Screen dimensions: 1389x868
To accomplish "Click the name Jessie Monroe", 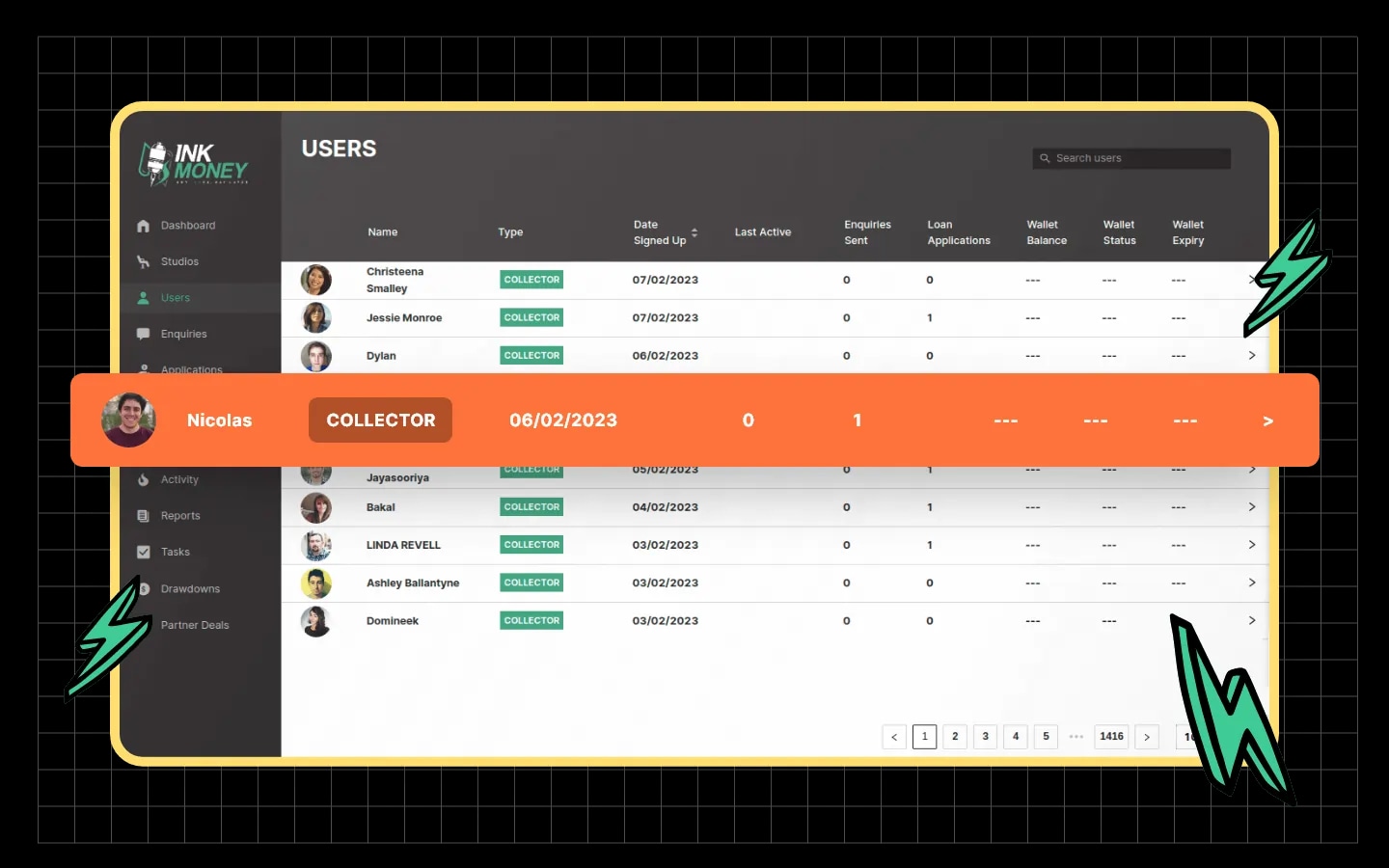I will 404,317.
